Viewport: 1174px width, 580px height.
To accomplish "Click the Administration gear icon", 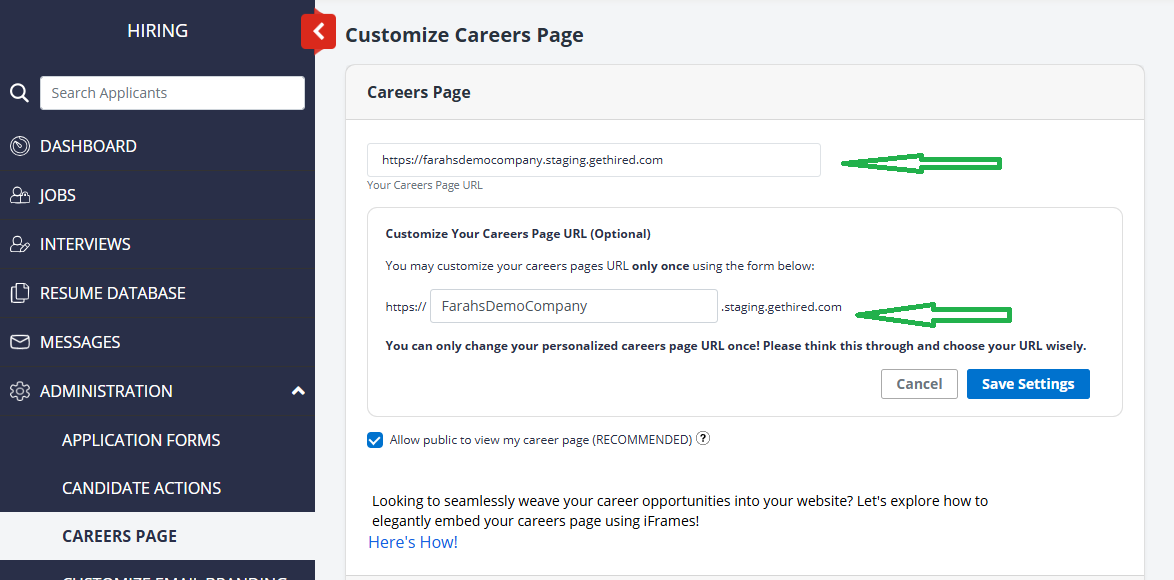I will pyautogui.click(x=19, y=391).
